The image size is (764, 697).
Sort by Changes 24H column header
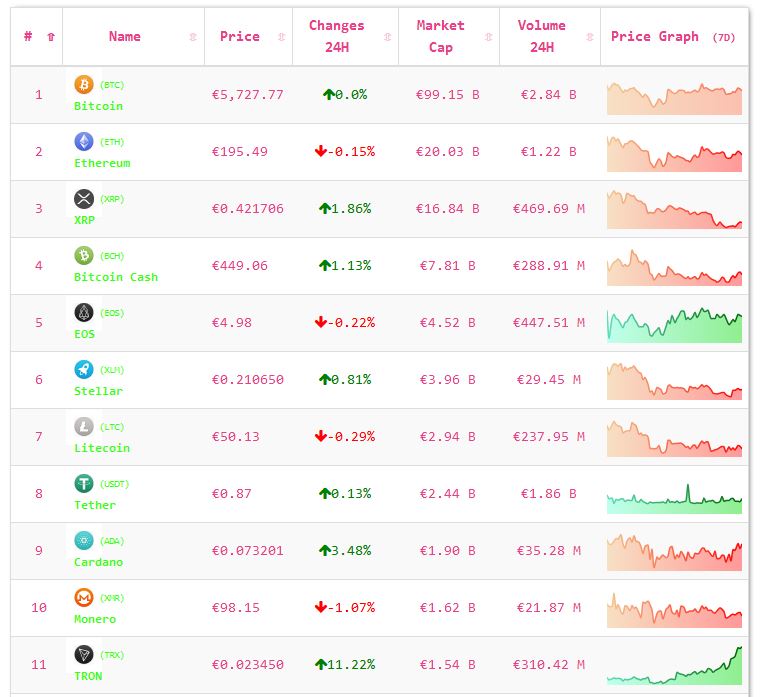coord(337,37)
